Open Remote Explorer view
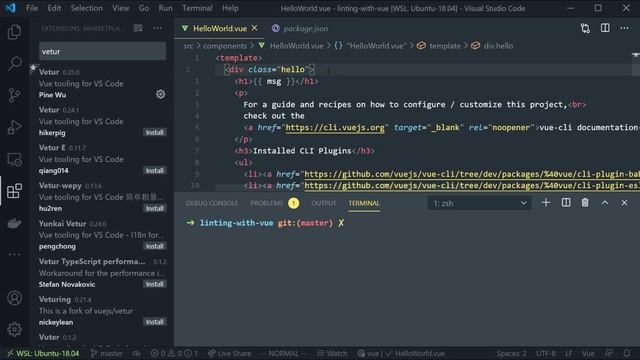 14,159
